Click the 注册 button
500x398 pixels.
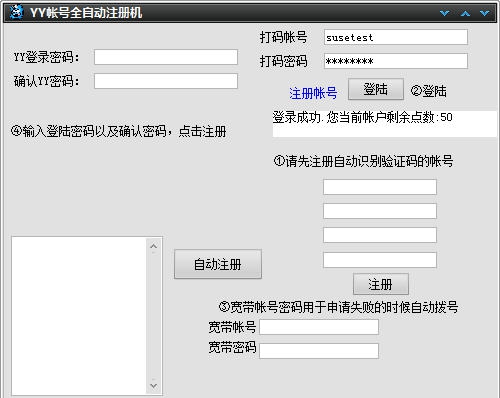point(381,284)
